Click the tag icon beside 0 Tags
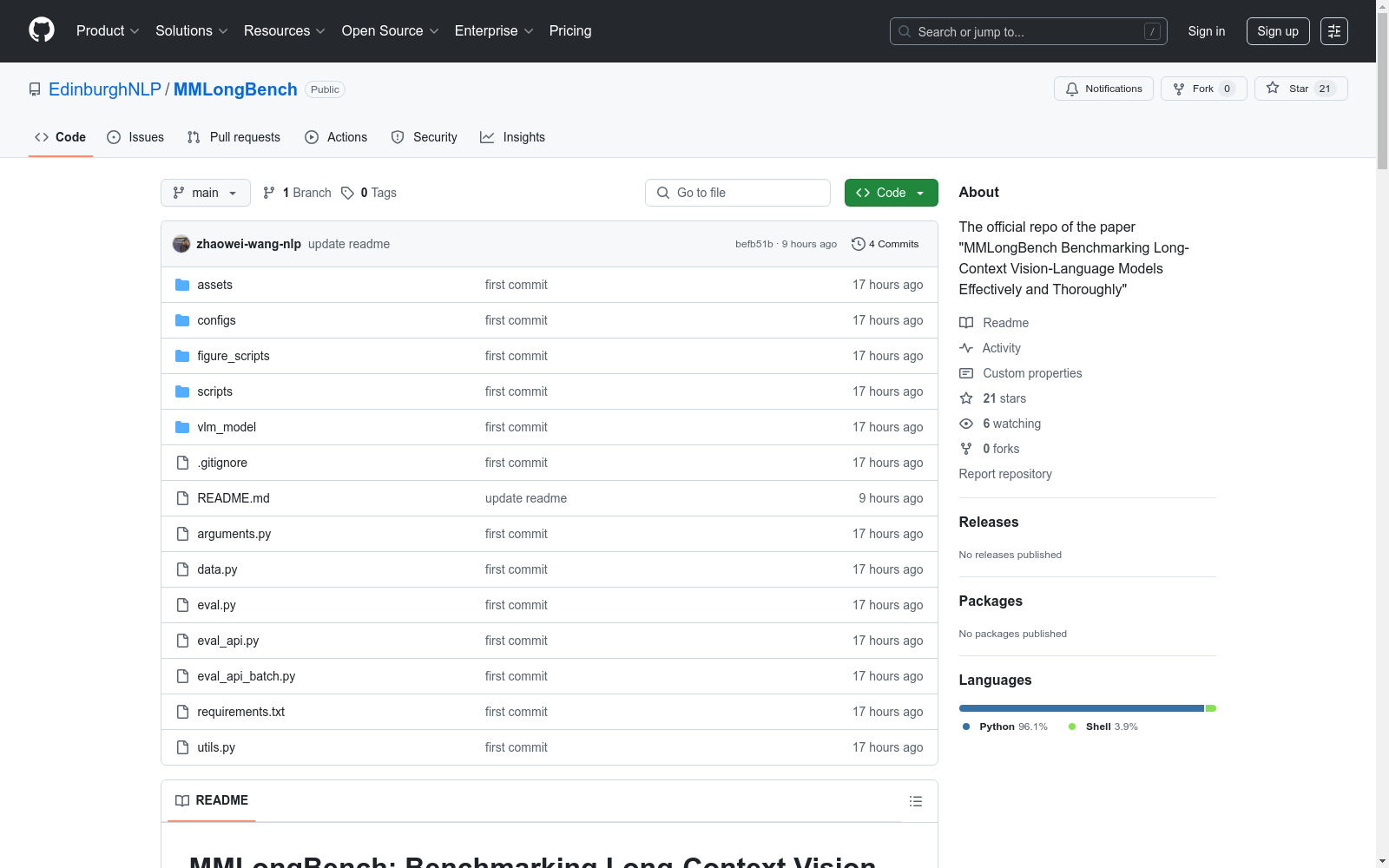Image resolution: width=1389 pixels, height=868 pixels. (x=347, y=193)
